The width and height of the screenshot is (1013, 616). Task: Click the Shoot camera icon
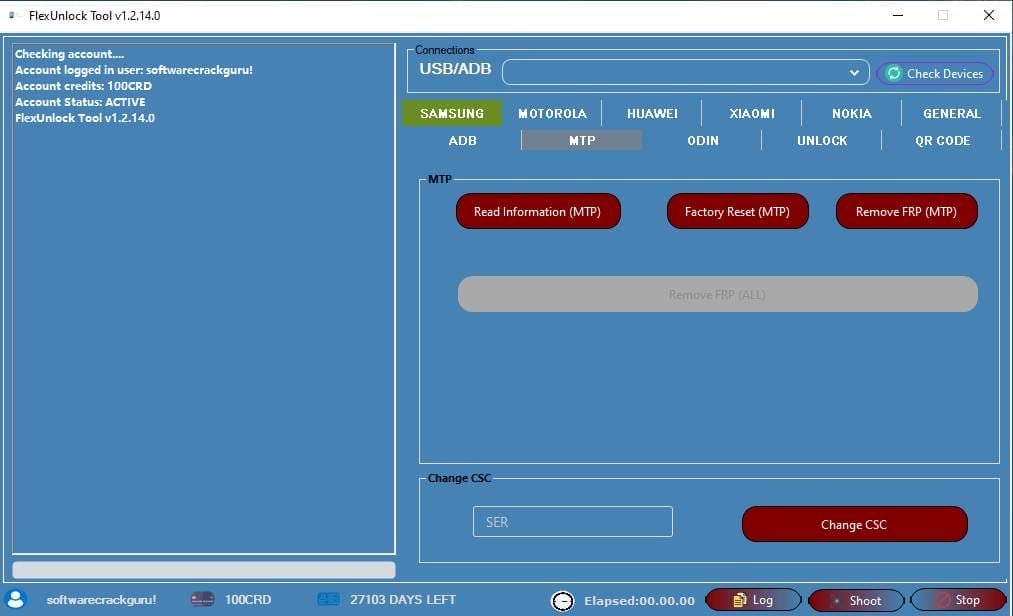point(836,600)
